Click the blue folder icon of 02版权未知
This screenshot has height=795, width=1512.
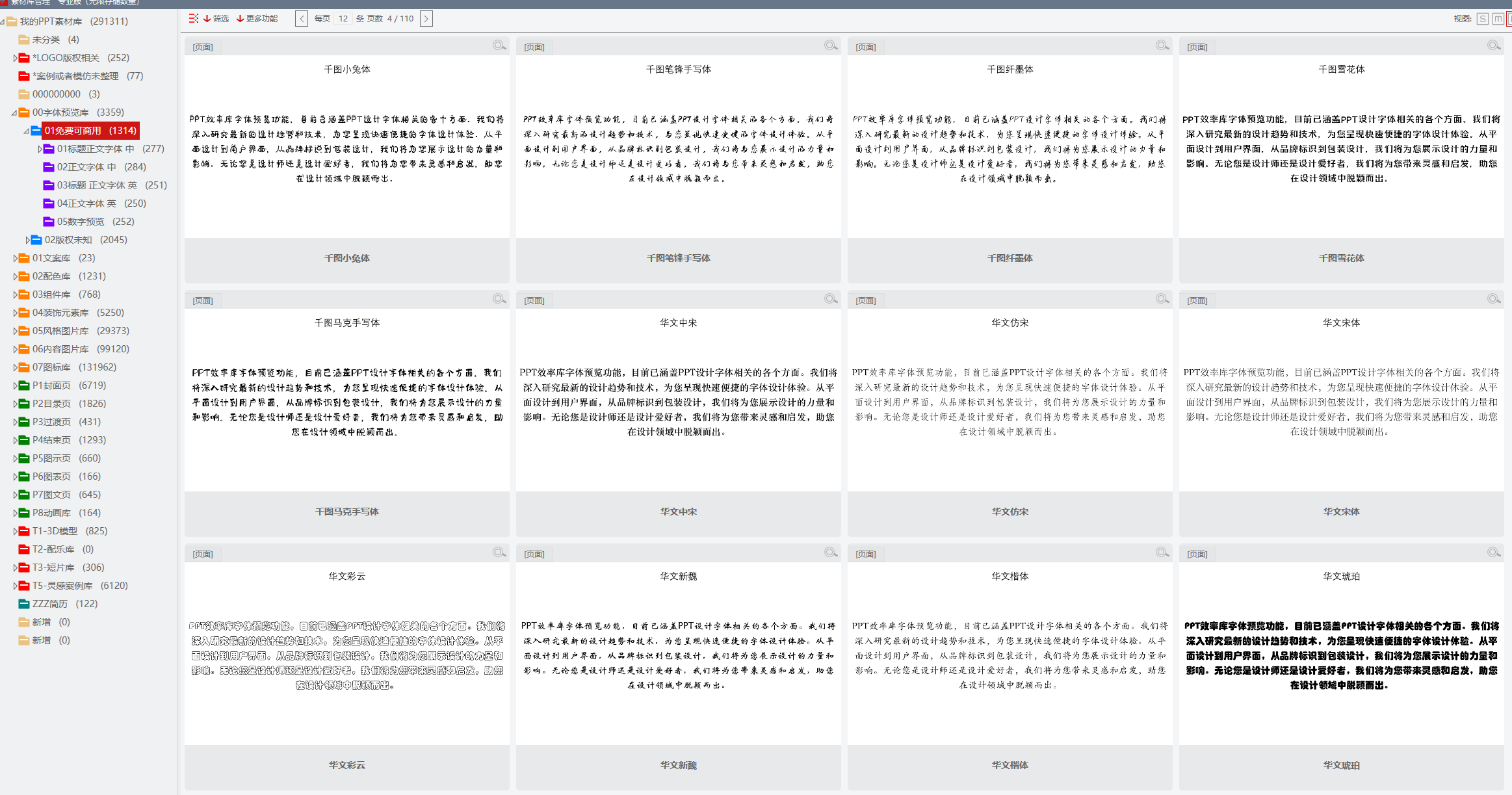point(36,240)
